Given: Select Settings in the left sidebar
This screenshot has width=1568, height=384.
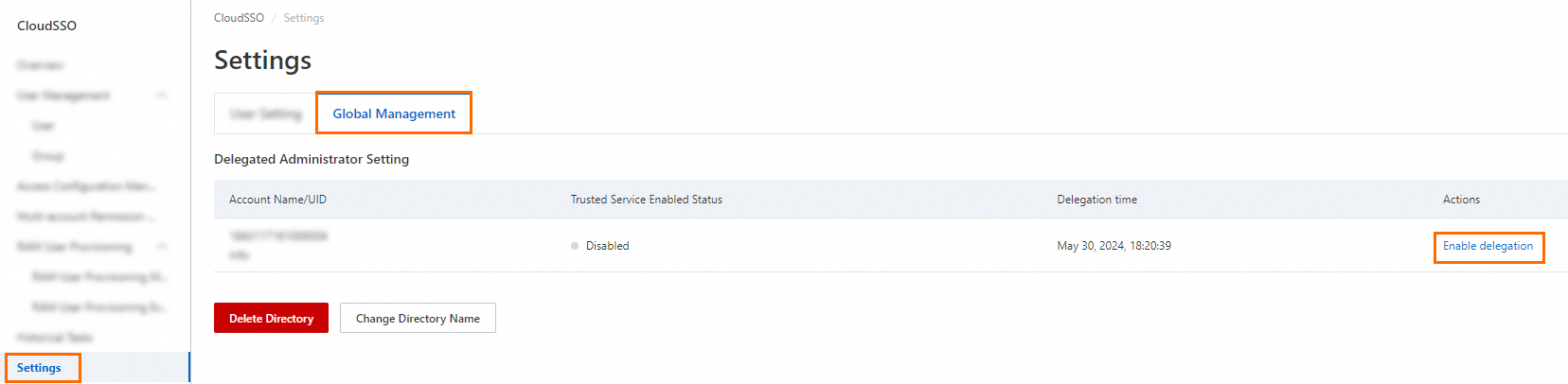Looking at the screenshot, I should click(x=39, y=368).
